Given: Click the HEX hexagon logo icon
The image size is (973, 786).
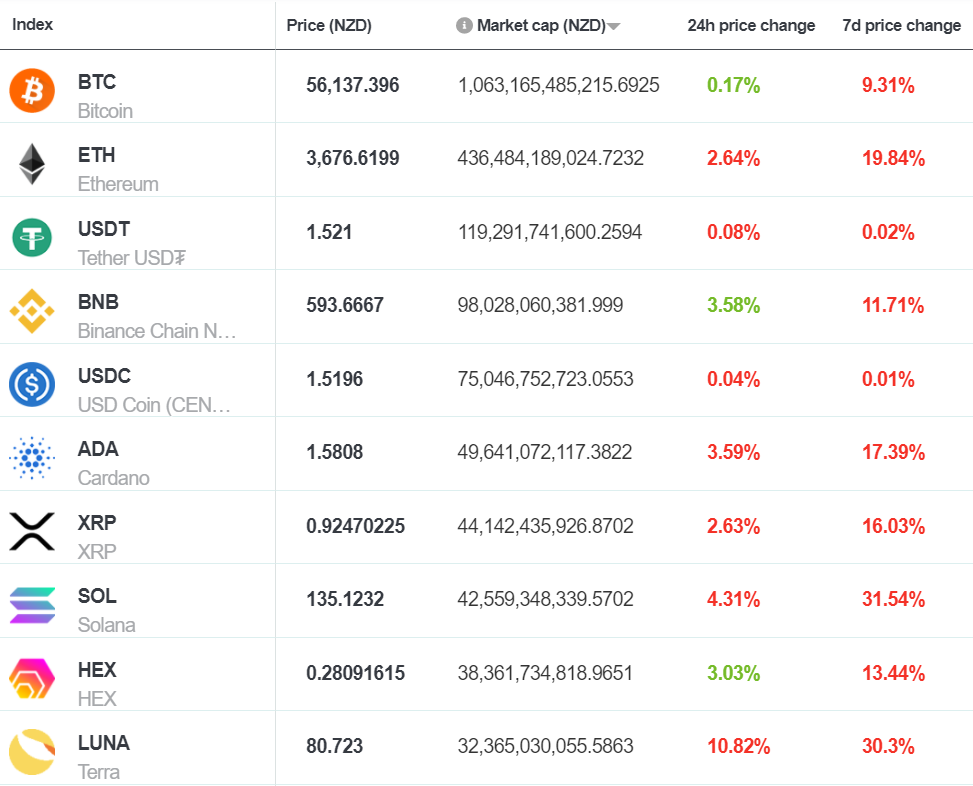Looking at the screenshot, I should pos(32,678).
